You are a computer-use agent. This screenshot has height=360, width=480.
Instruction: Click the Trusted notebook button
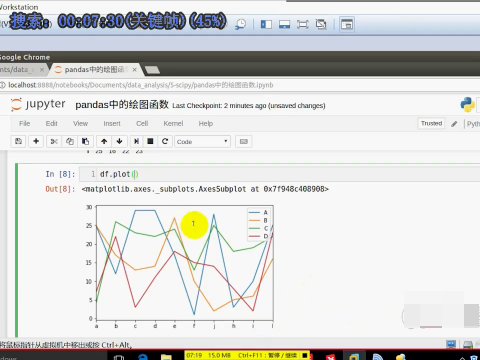coord(431,123)
